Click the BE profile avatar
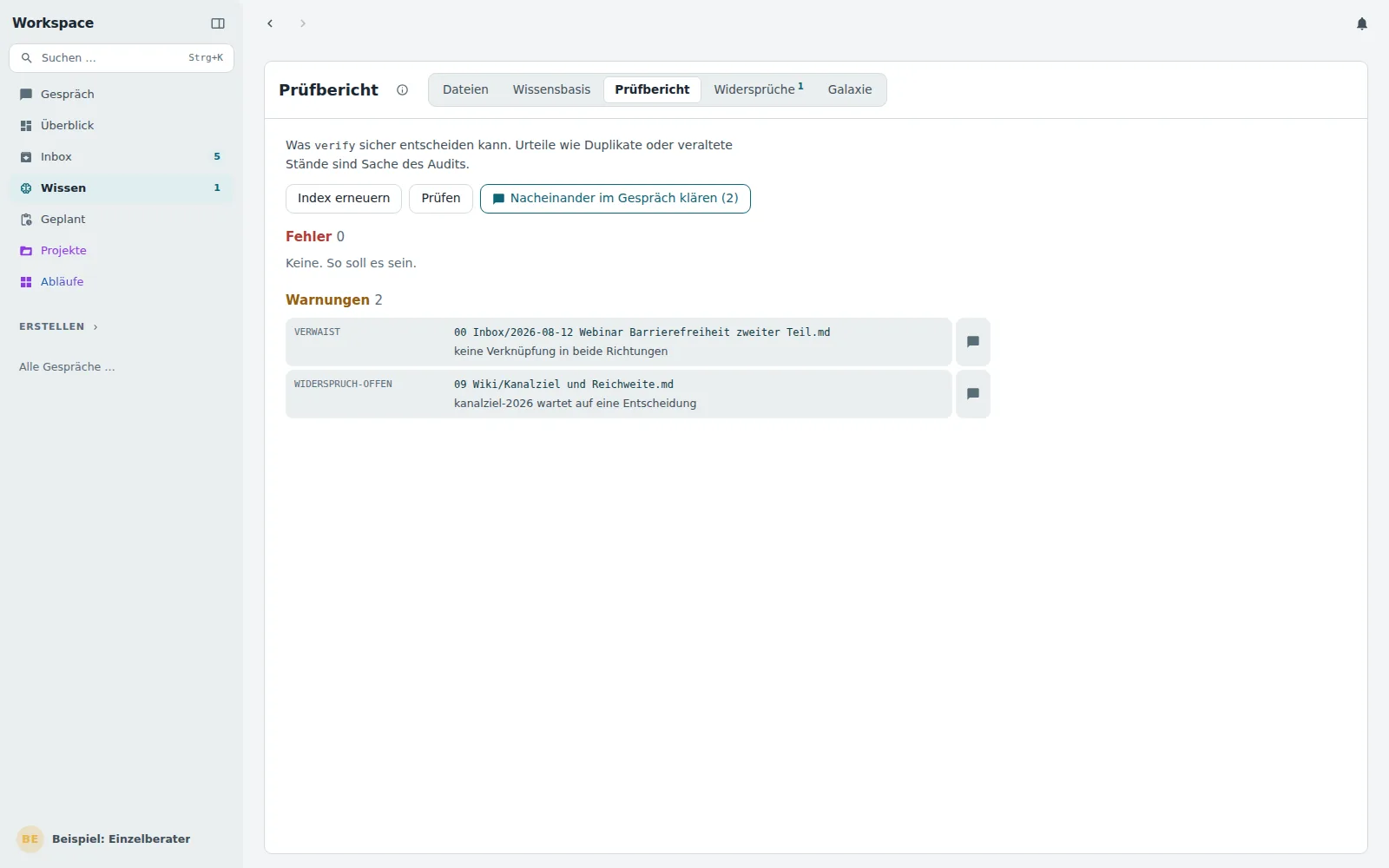The height and width of the screenshot is (868, 1389). tap(30, 839)
